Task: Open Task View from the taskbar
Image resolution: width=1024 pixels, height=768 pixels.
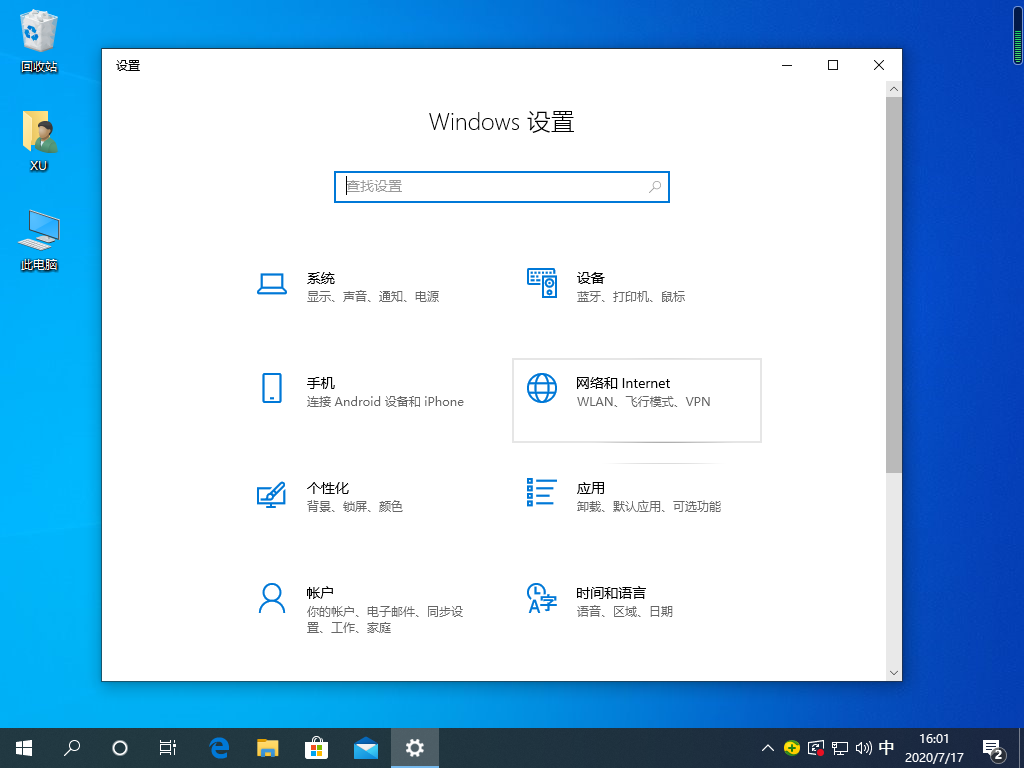Action: (168, 748)
